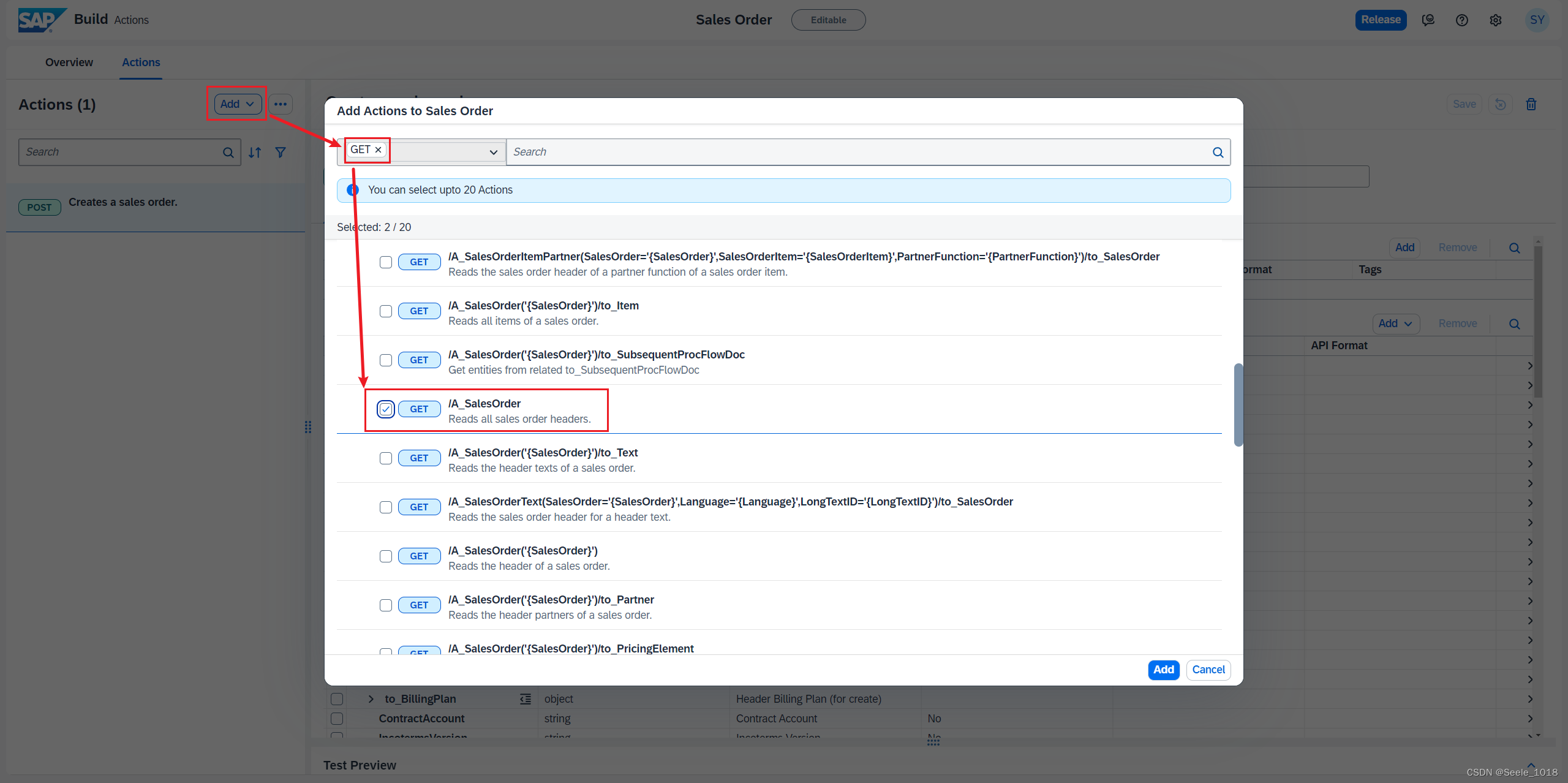
Task: Check the to_SubsequentProcFlowDoc action checkbox
Action: pos(386,360)
